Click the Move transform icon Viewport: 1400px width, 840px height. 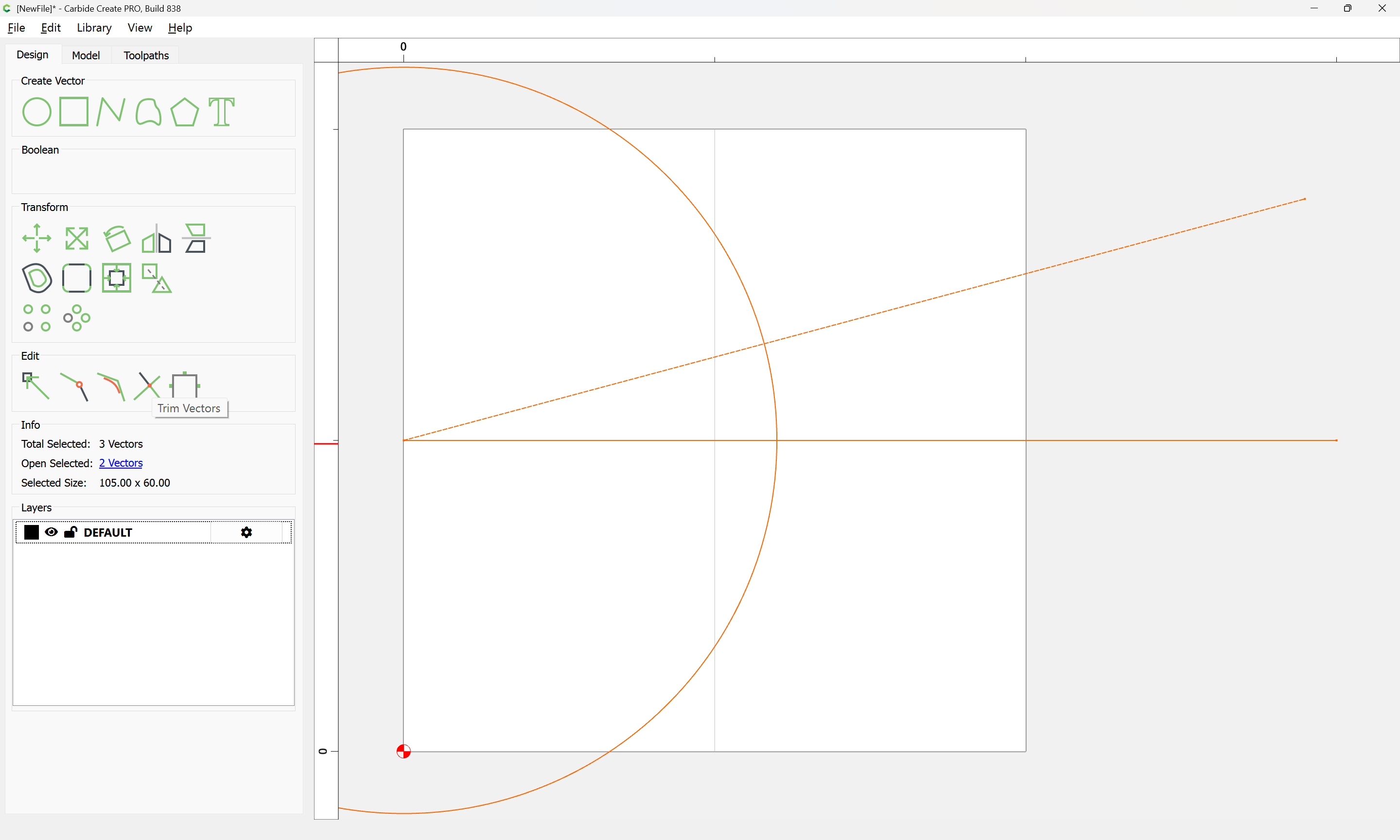point(37,238)
